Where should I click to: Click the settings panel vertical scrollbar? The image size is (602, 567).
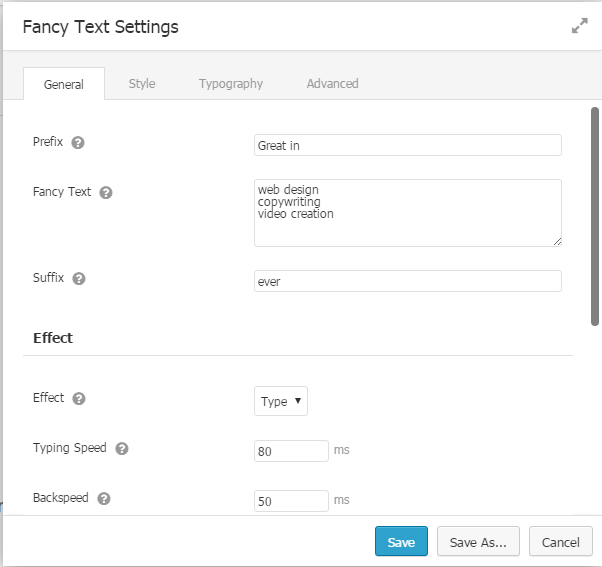click(x=595, y=215)
